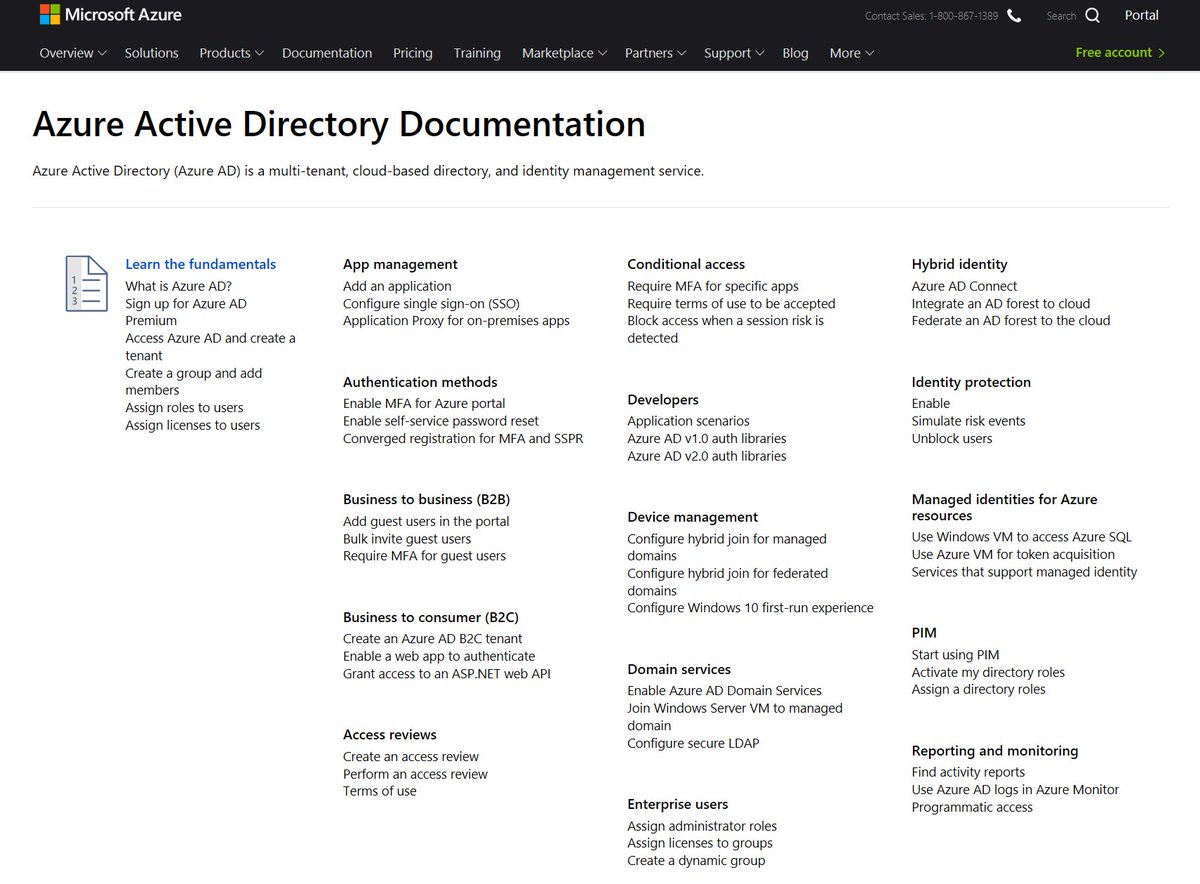Expand the Support dropdown menu

pyautogui.click(x=734, y=53)
